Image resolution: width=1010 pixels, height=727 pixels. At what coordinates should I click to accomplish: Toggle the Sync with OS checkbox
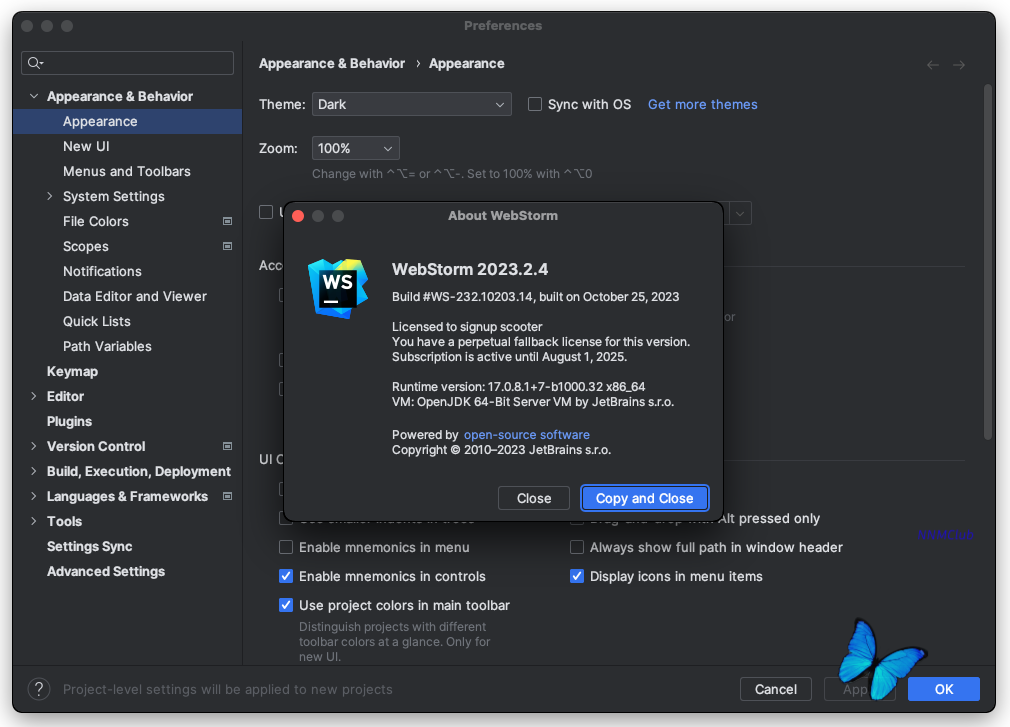(x=535, y=104)
